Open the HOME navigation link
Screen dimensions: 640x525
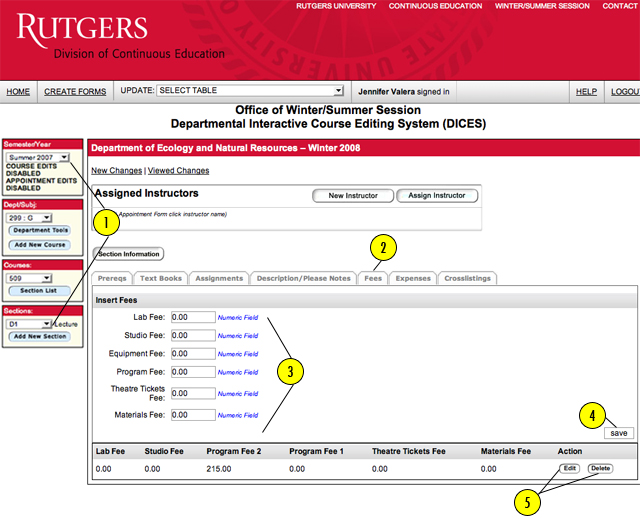[18, 92]
